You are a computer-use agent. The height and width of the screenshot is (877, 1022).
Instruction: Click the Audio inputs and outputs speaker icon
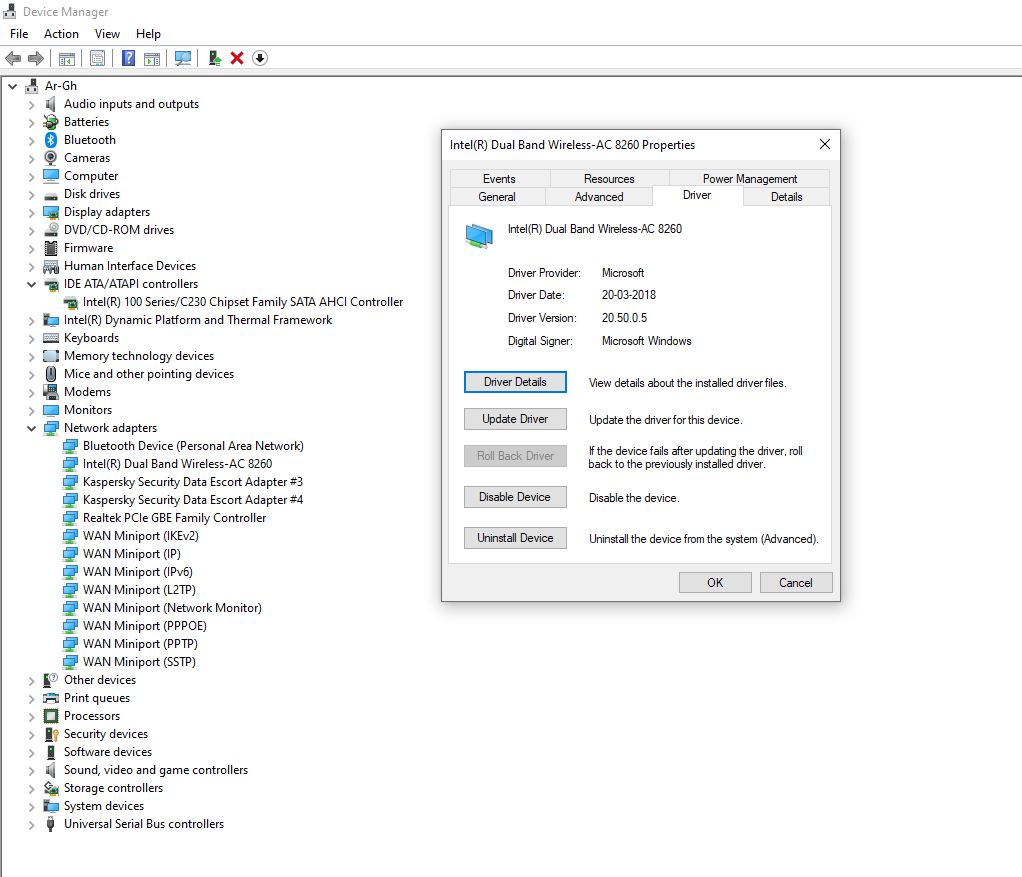[x=51, y=104]
